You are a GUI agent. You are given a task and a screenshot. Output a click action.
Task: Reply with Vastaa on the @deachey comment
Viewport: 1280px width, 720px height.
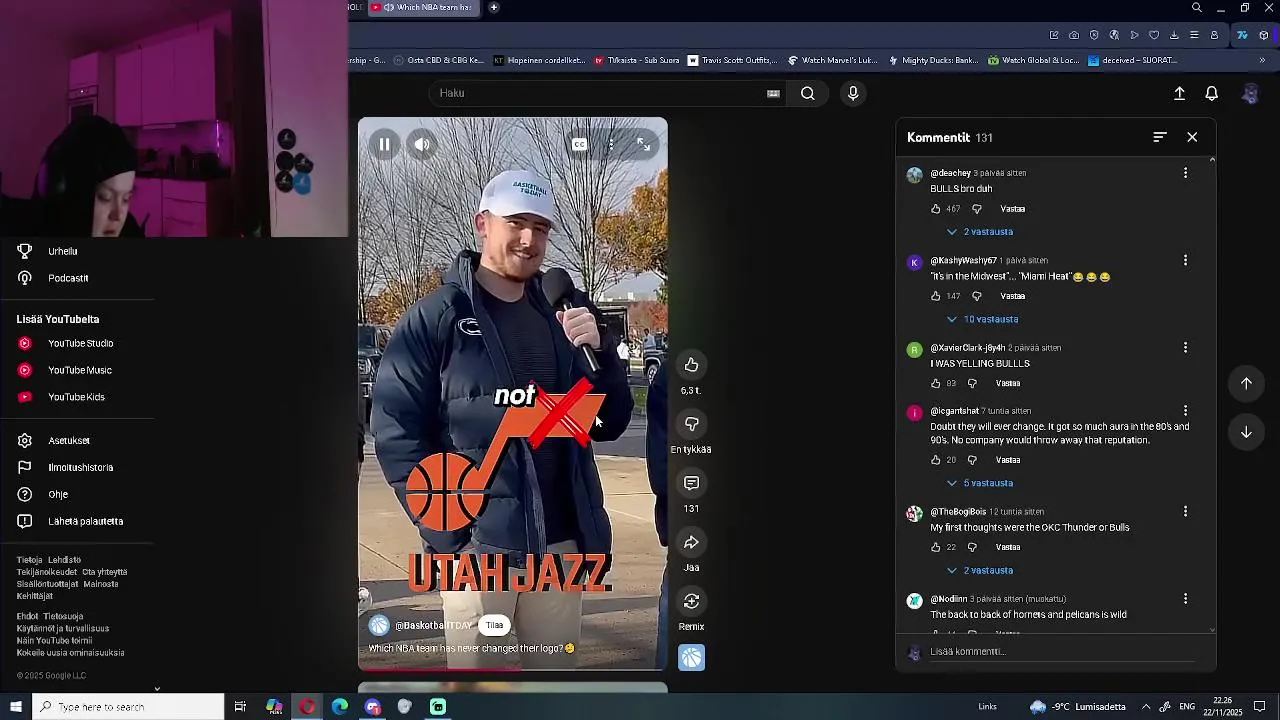1013,209
